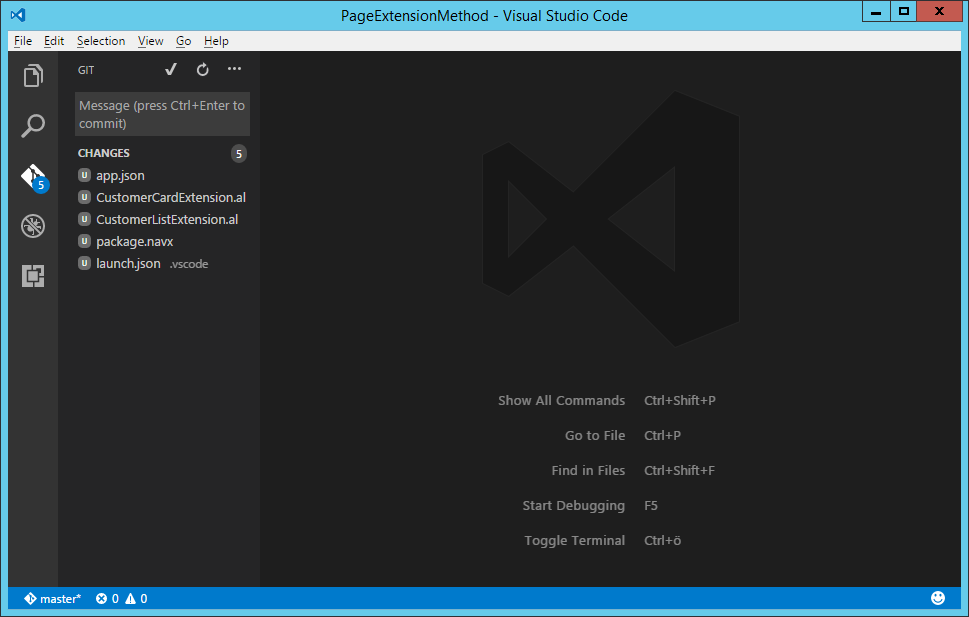Click the Start Debugging shortcut hint
Image resolution: width=969 pixels, height=617 pixels.
coord(590,506)
